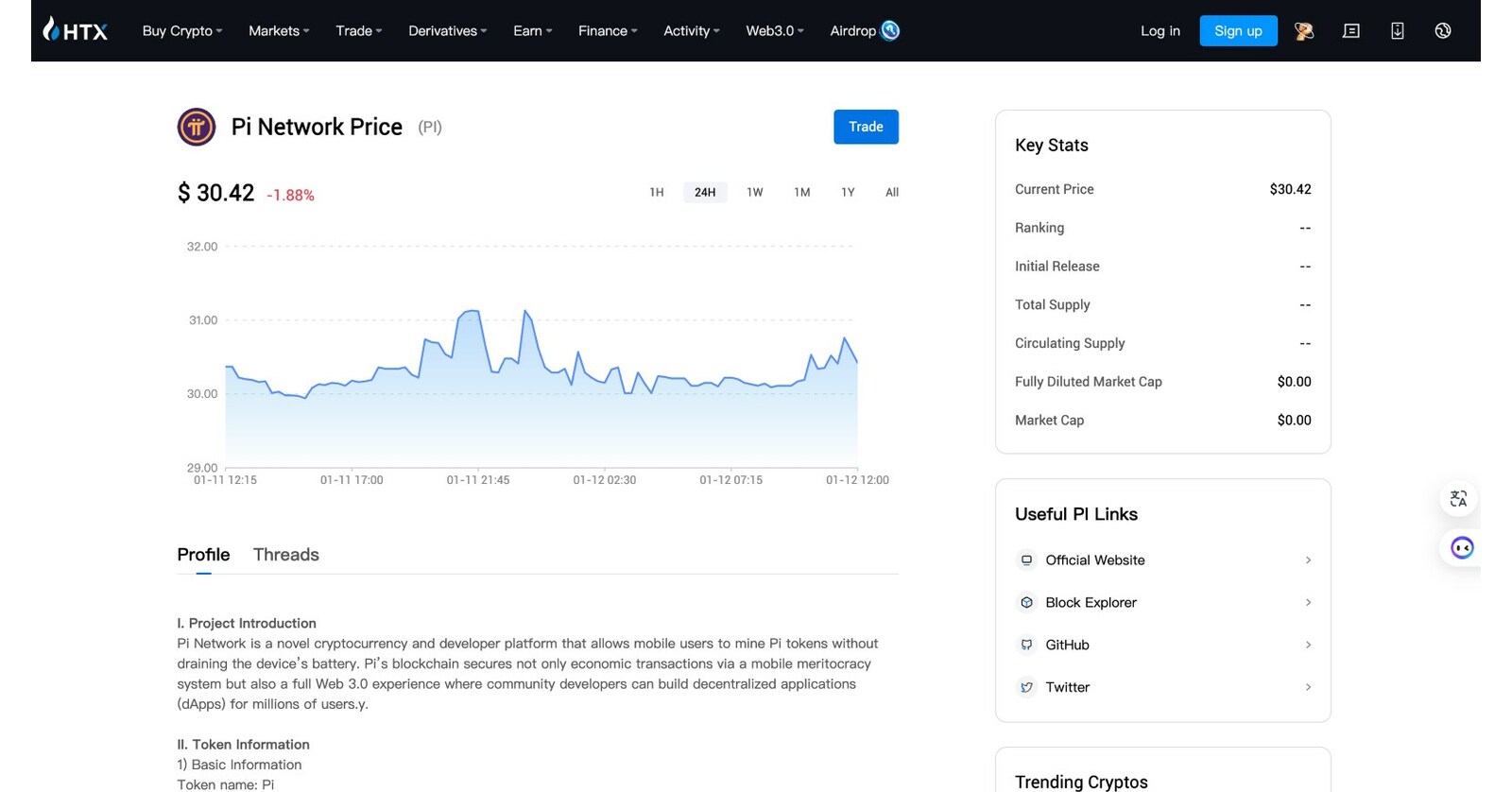The height and width of the screenshot is (792, 1512).
Task: Click the blue Sign up button
Action: (1238, 31)
